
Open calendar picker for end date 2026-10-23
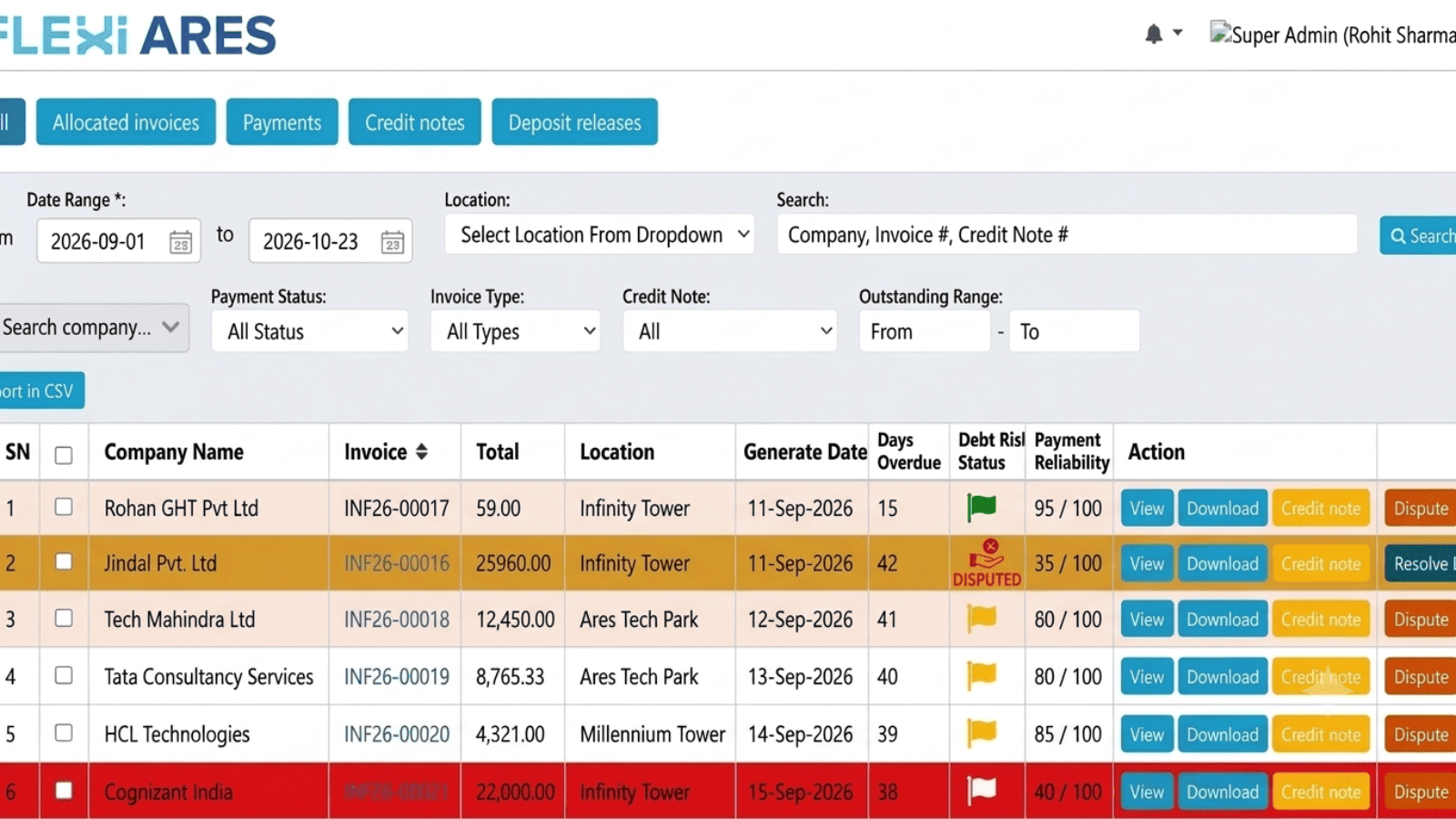392,242
